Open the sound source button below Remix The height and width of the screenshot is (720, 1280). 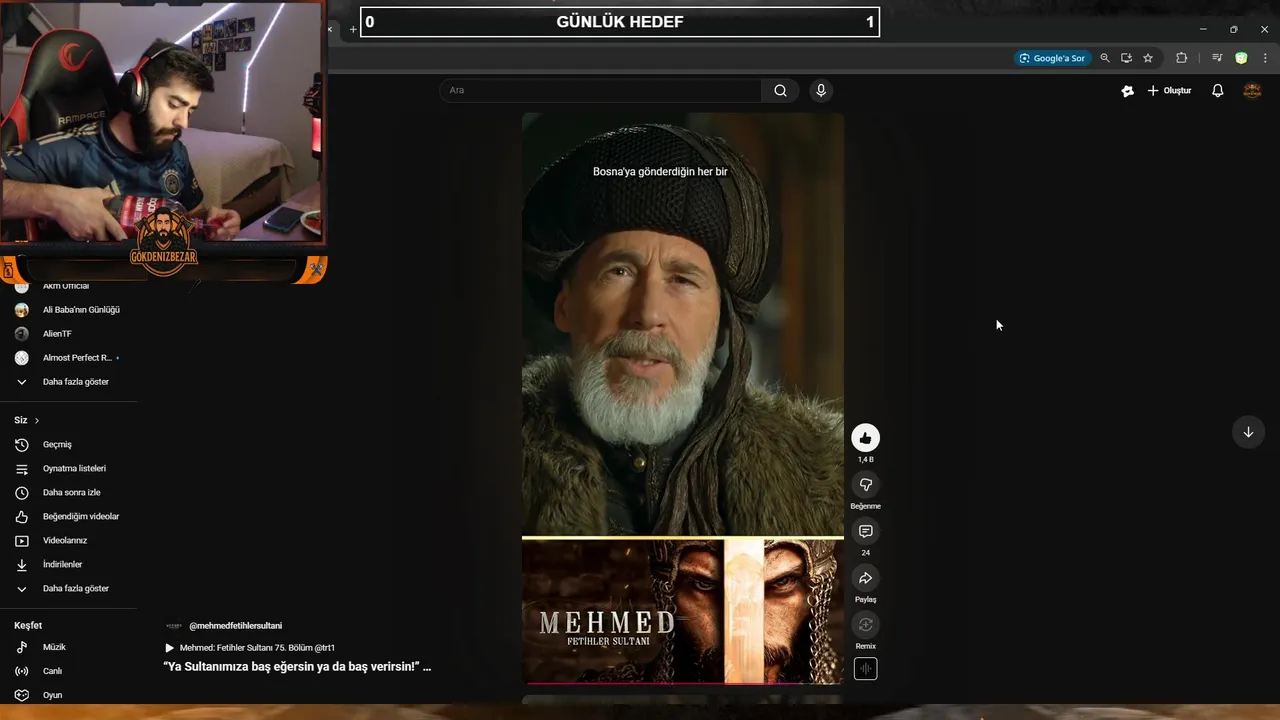coord(865,669)
